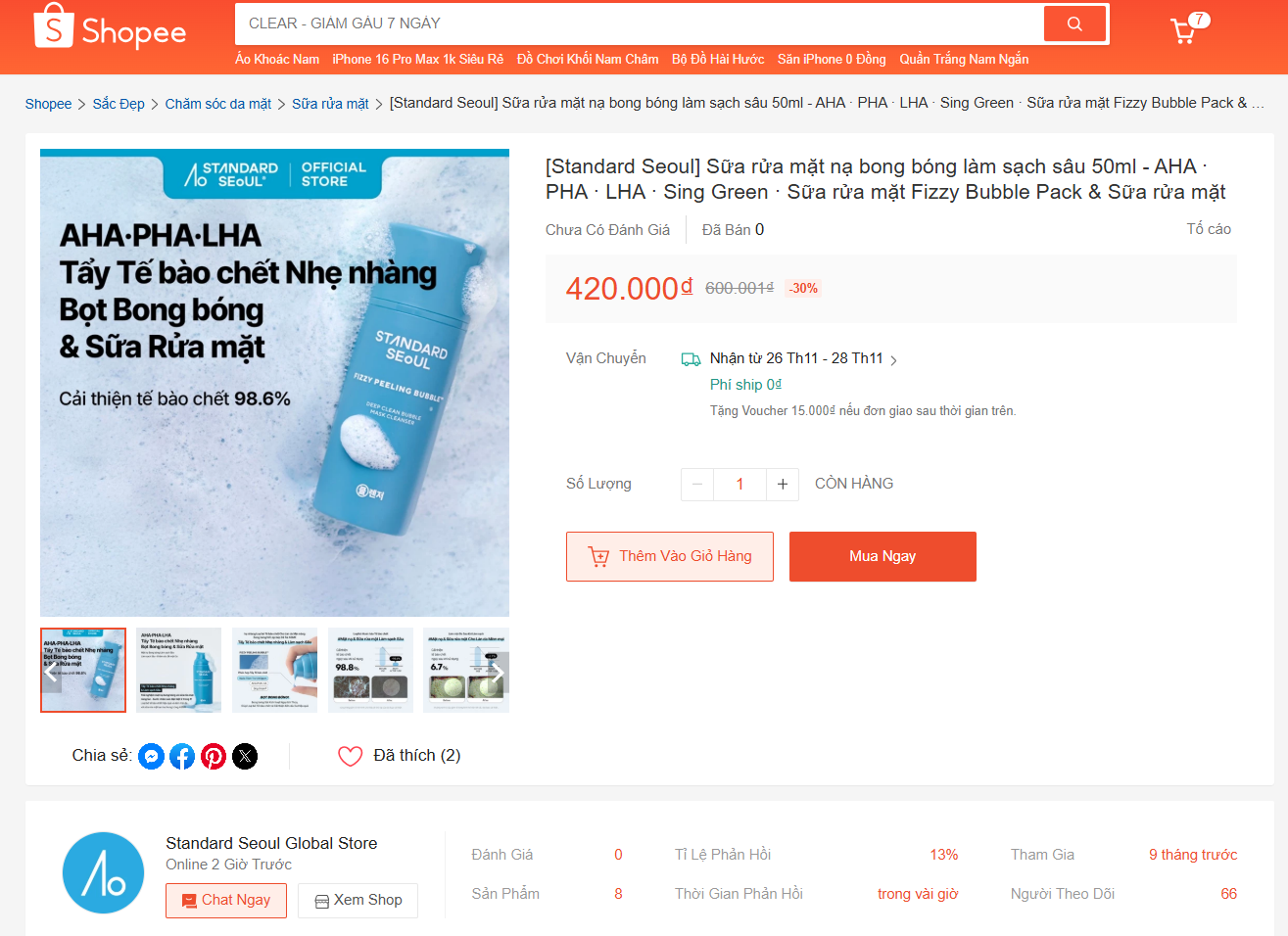Click the Mua Ngay button
Screen dimensions: 1288x936
pyautogui.click(x=883, y=556)
